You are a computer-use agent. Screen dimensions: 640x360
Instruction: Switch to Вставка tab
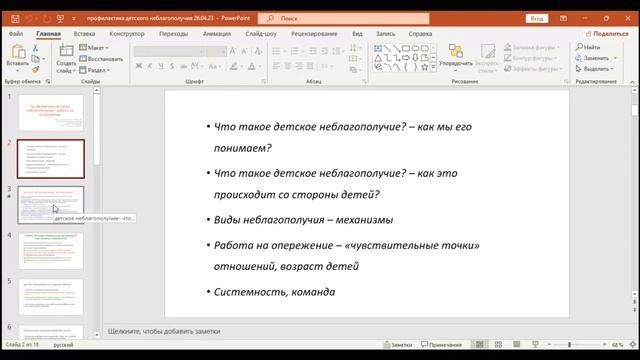[x=84, y=34]
